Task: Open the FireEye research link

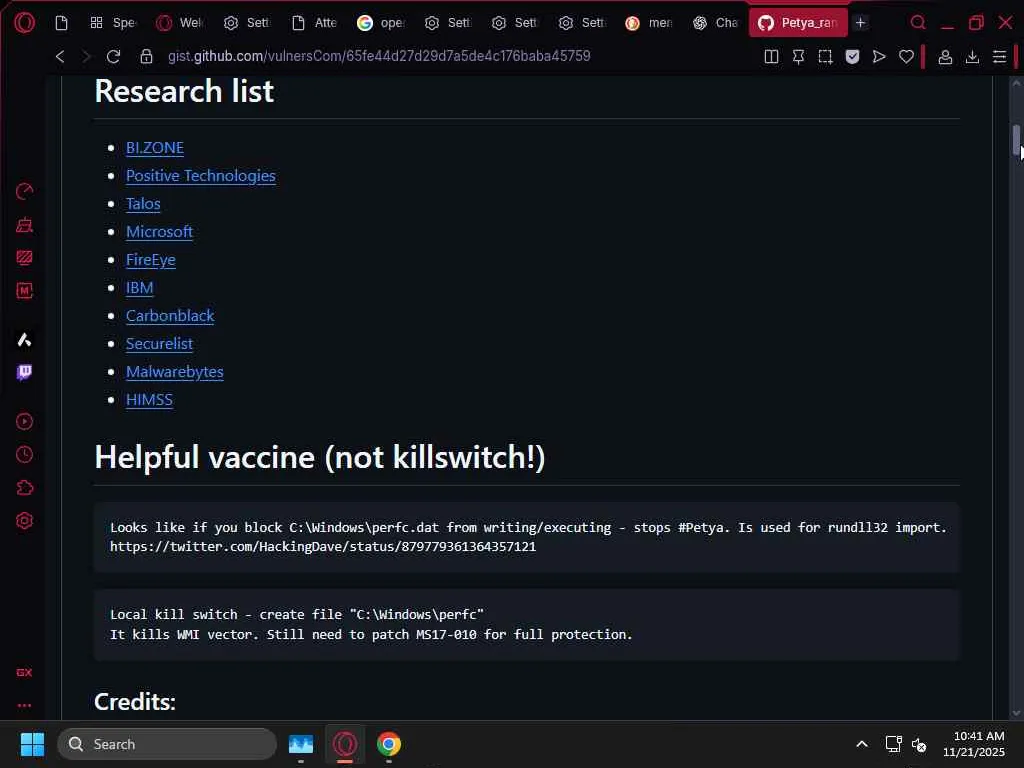Action: [151, 260]
